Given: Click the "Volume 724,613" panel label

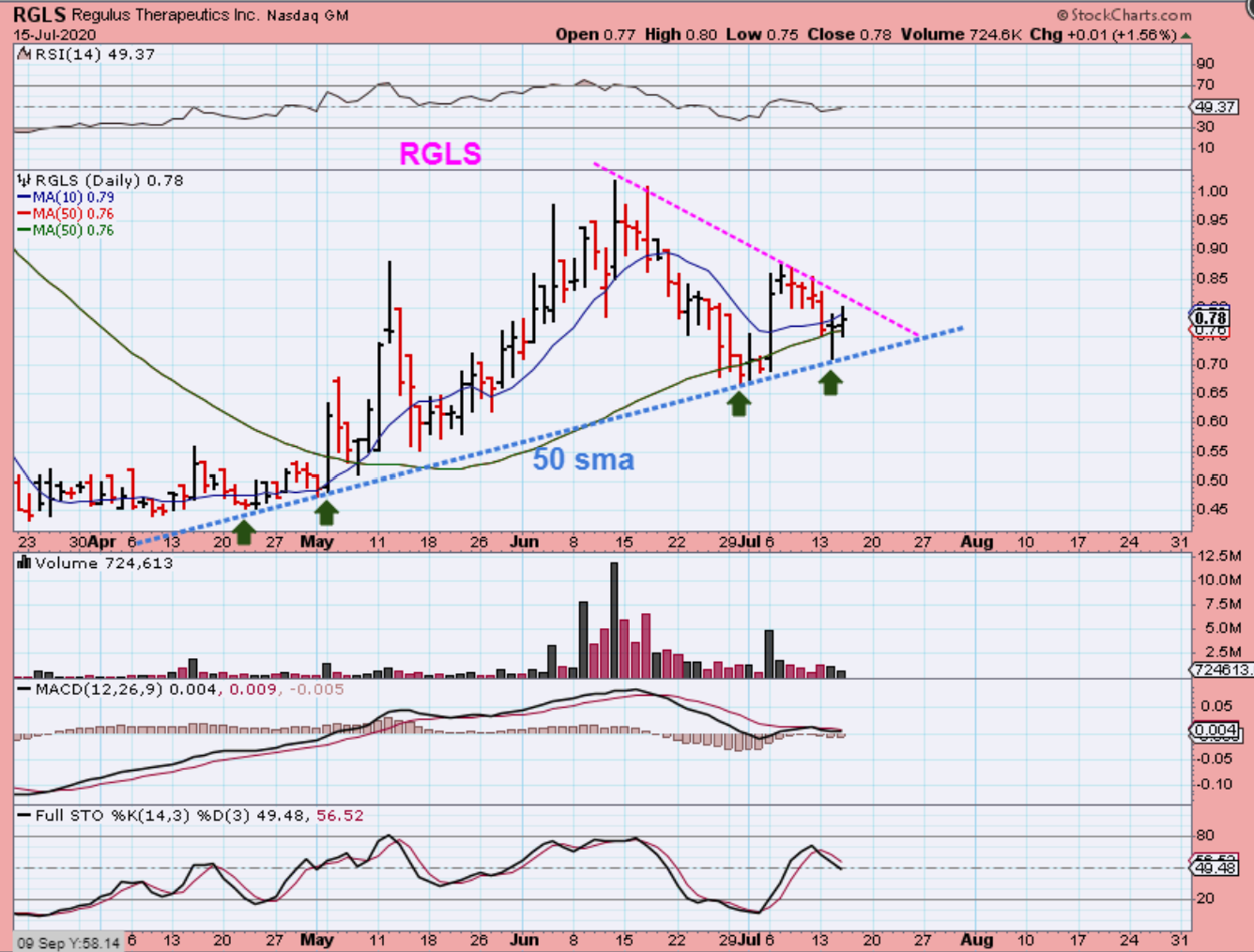Looking at the screenshot, I should (x=104, y=563).
